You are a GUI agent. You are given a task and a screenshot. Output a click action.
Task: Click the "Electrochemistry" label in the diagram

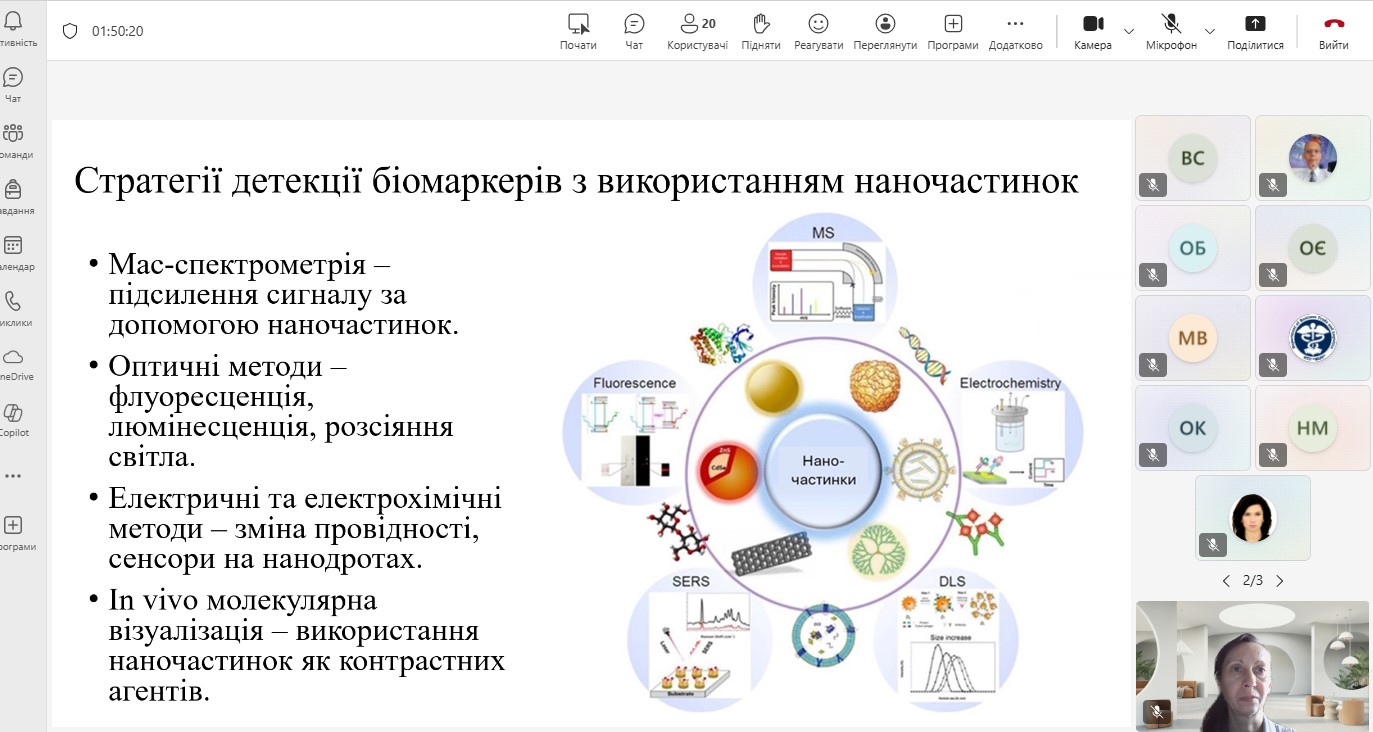pos(1010,383)
